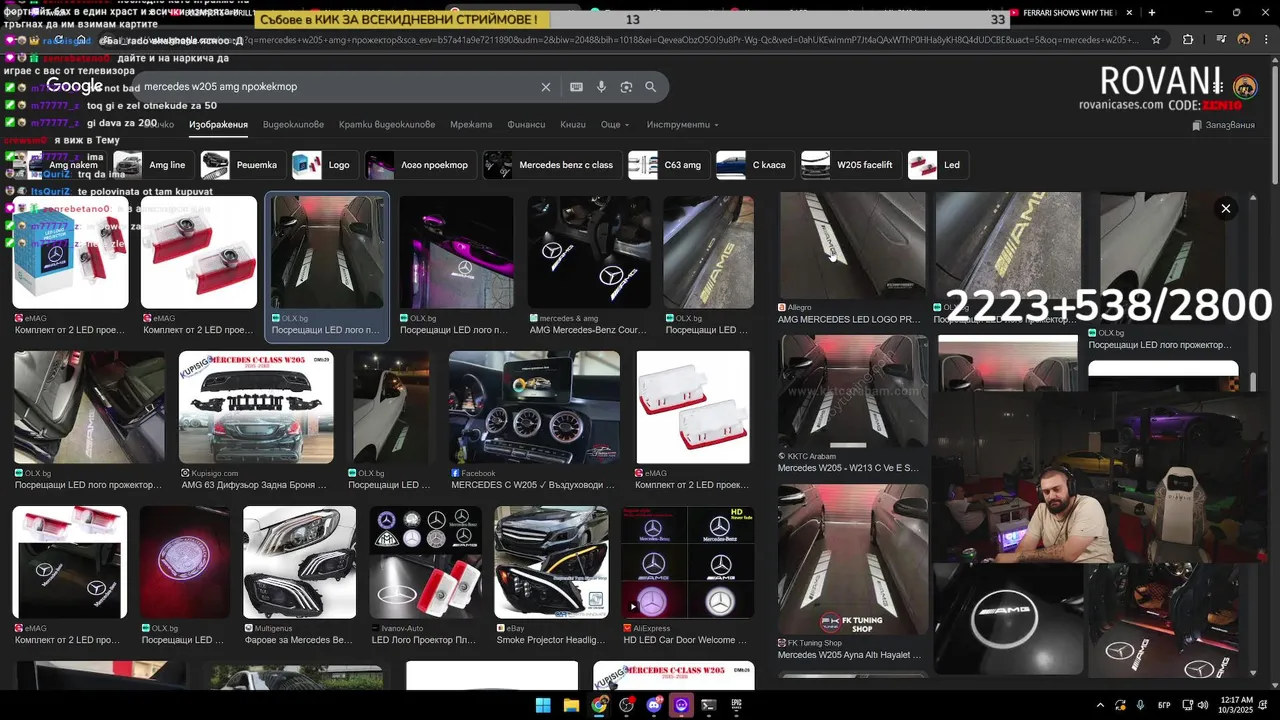Expand the Още dropdown menu
Viewport: 1280px width, 720px height.
615,125
